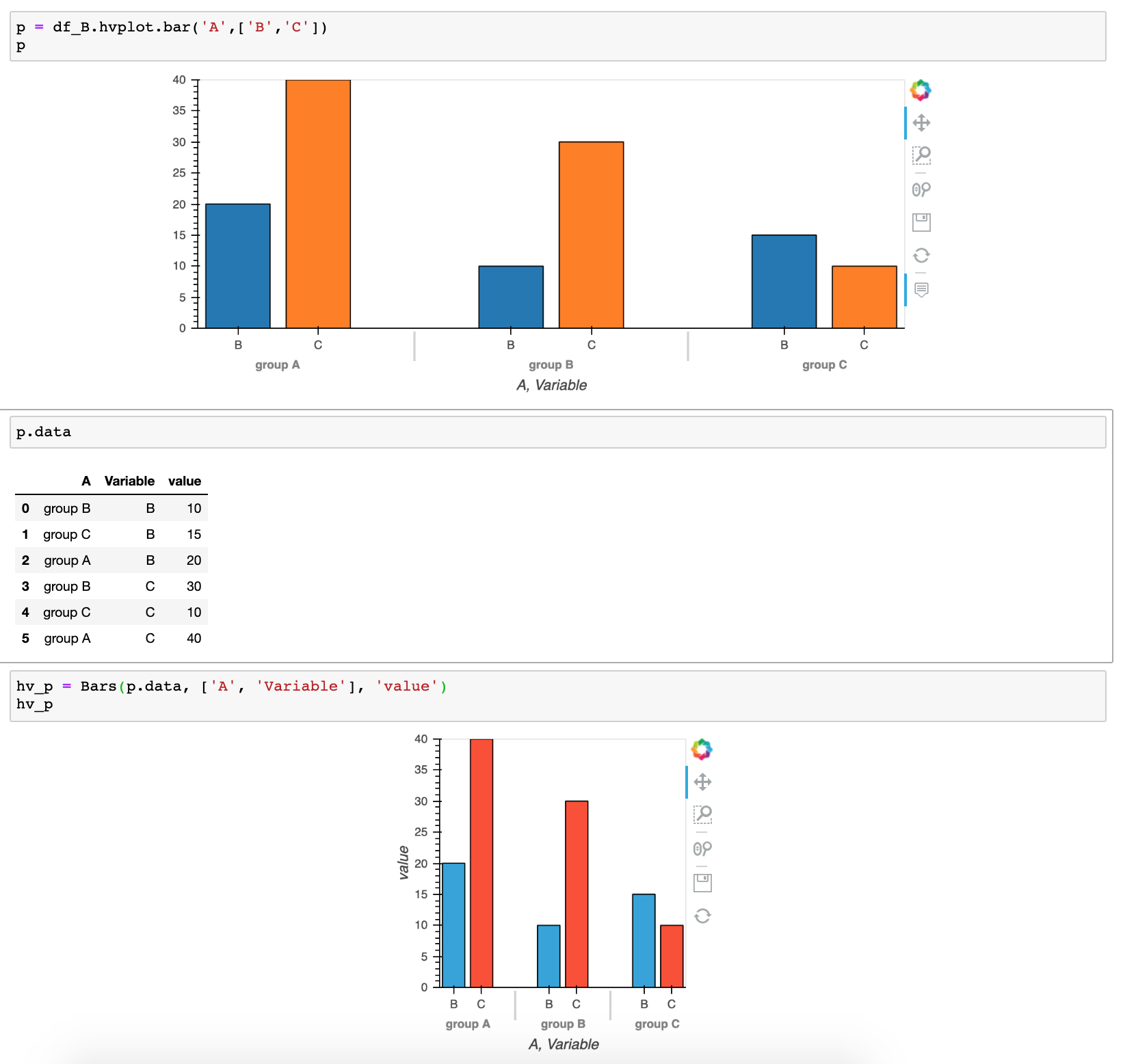The width and height of the screenshot is (1123, 1064).
Task: Activate box zoom on the hv_p chart
Action: point(702,815)
